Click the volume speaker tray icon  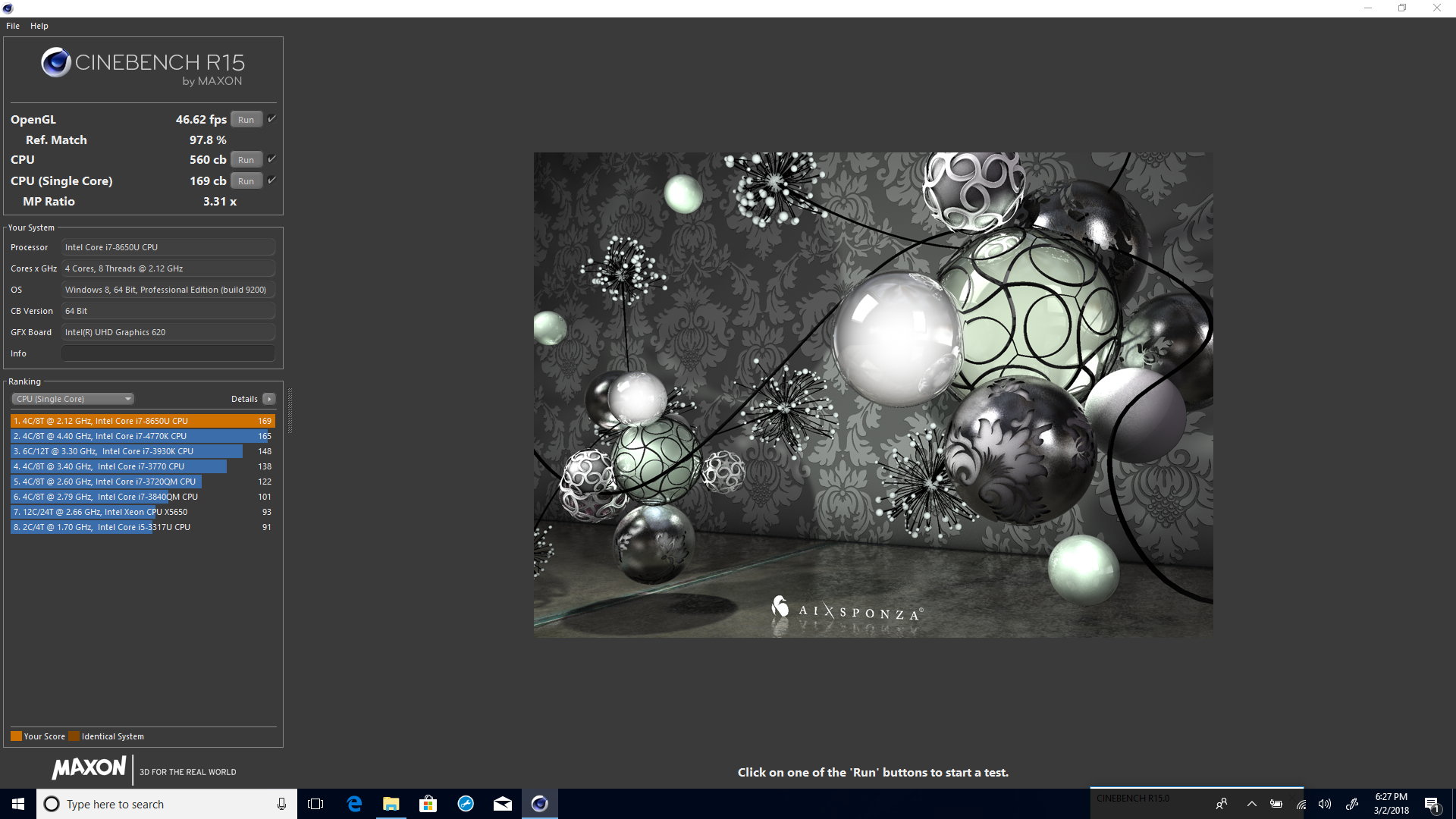1324,804
